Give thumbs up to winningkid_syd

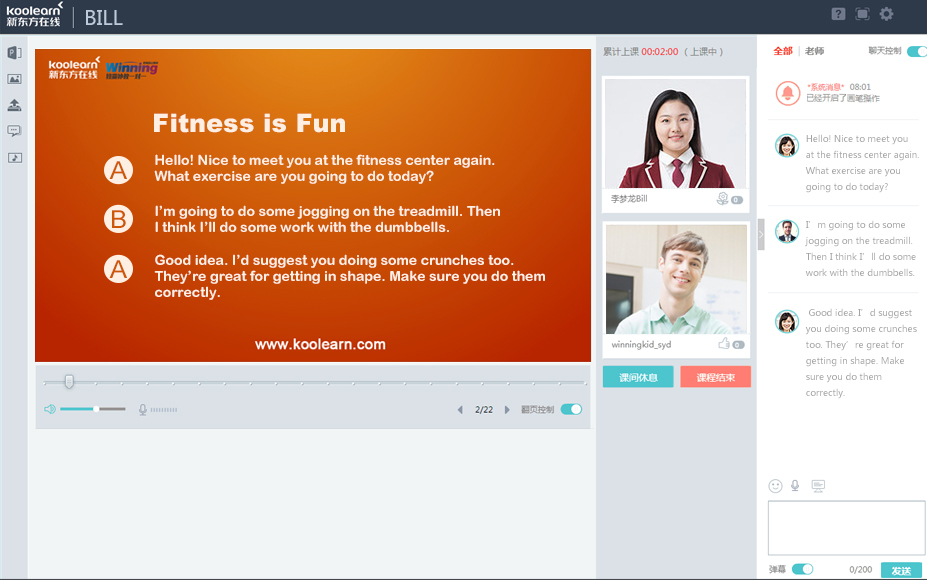[724, 344]
